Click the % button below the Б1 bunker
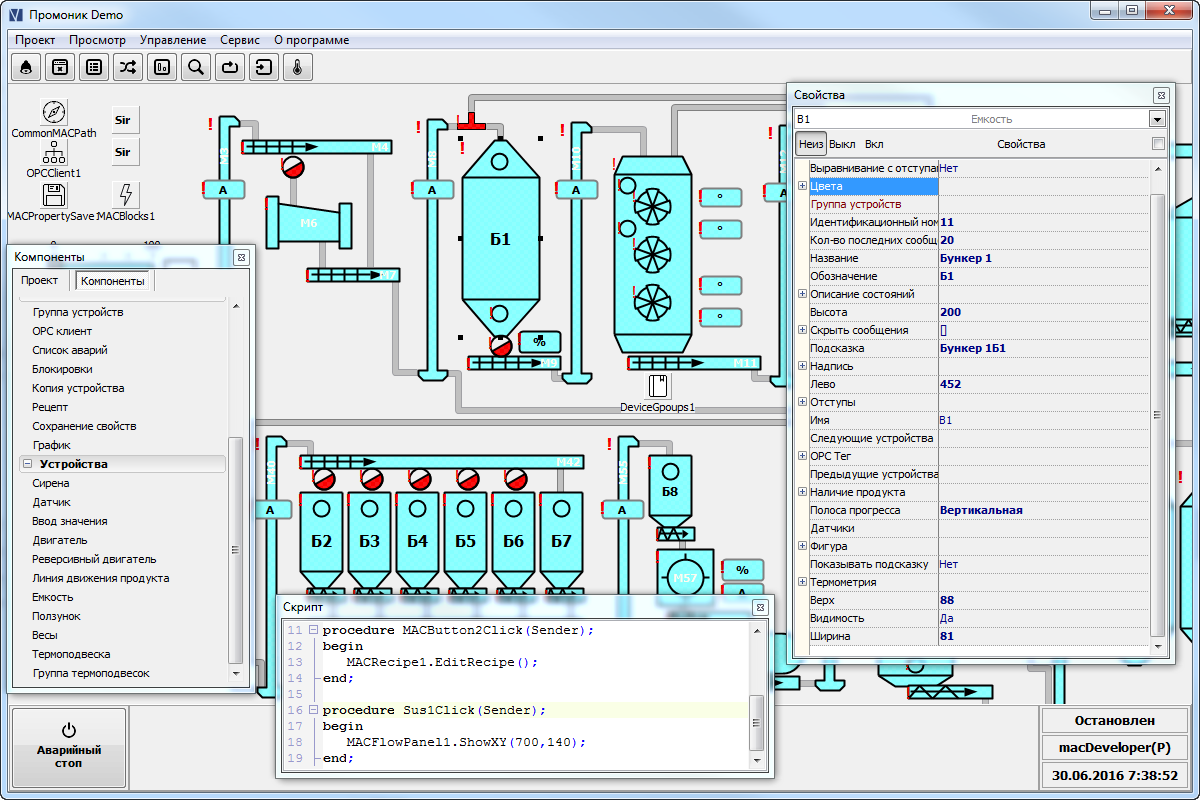The height and width of the screenshot is (800, 1200). click(540, 341)
